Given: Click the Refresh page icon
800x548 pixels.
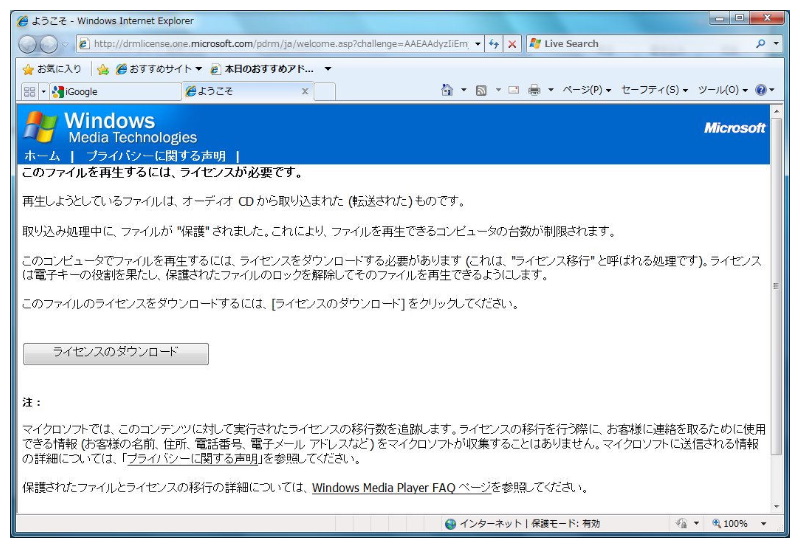Looking at the screenshot, I should (x=494, y=44).
